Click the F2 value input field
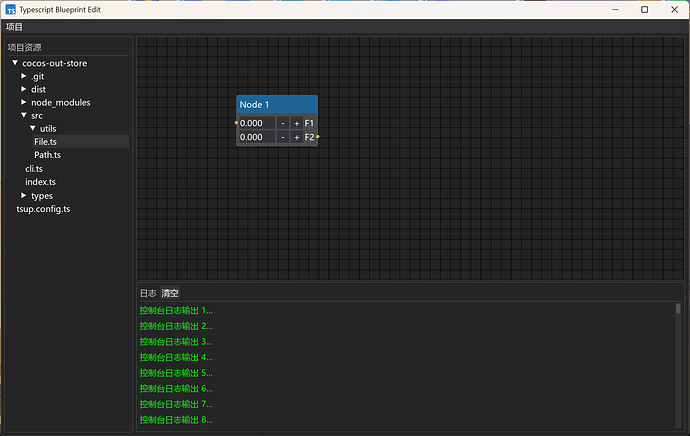The width and height of the screenshot is (690, 436). tap(257, 137)
